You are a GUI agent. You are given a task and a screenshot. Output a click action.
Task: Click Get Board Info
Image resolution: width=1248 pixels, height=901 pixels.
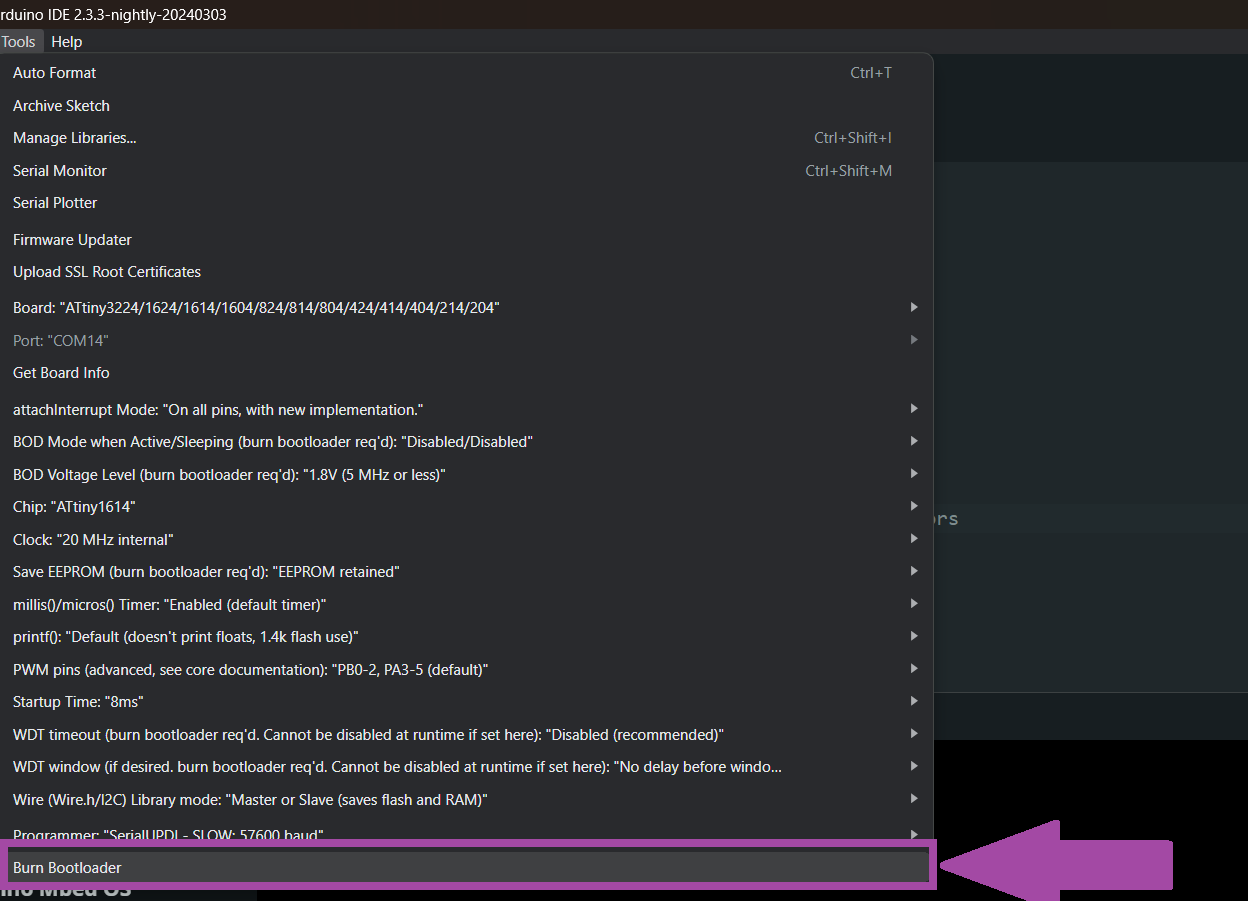coord(61,373)
